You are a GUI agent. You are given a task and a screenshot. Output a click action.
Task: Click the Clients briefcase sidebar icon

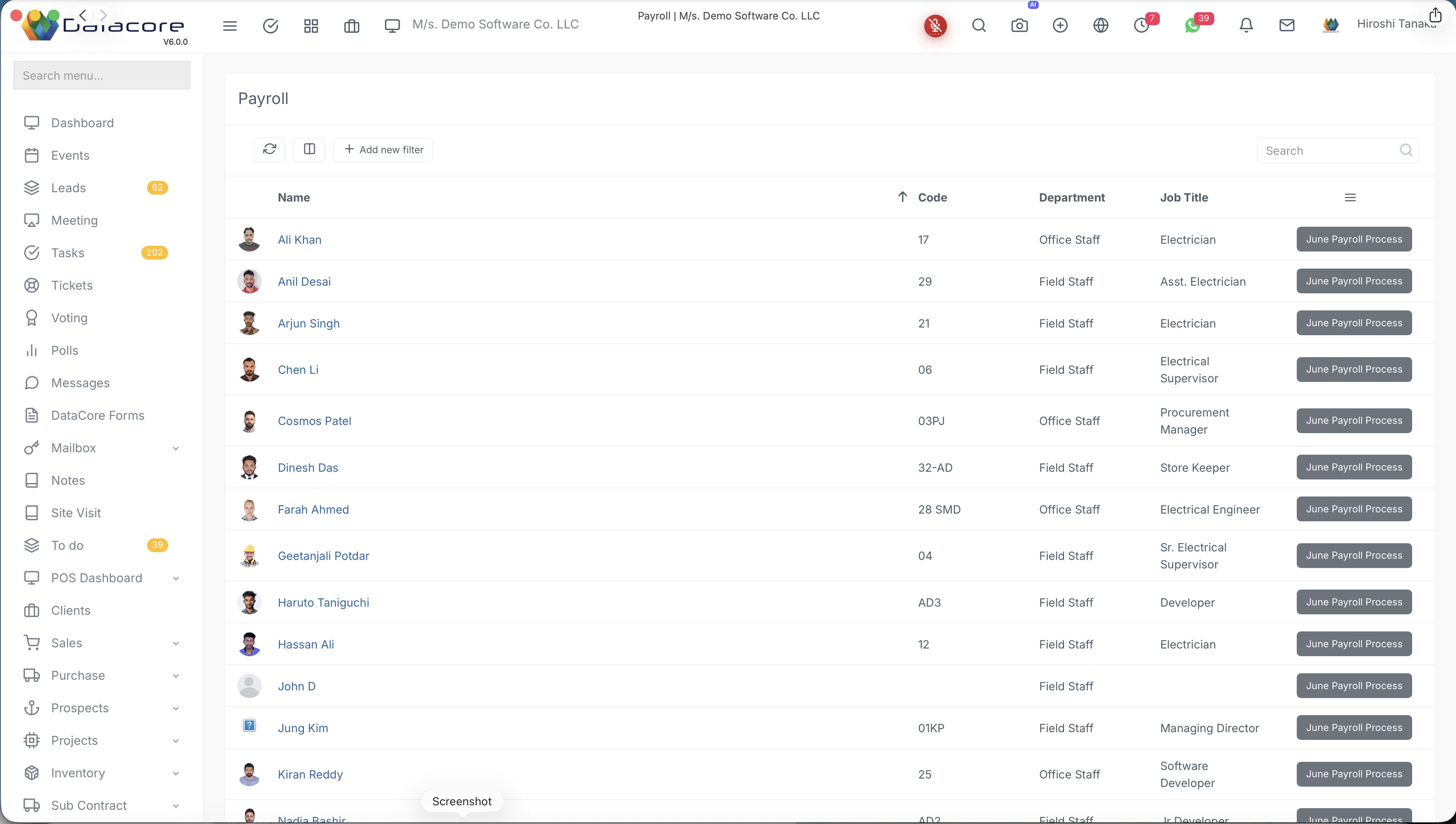[x=32, y=611]
